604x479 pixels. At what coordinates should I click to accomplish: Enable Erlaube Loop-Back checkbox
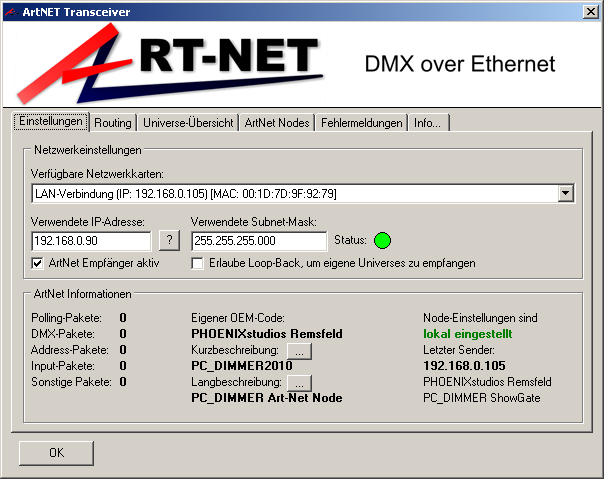(x=197, y=264)
